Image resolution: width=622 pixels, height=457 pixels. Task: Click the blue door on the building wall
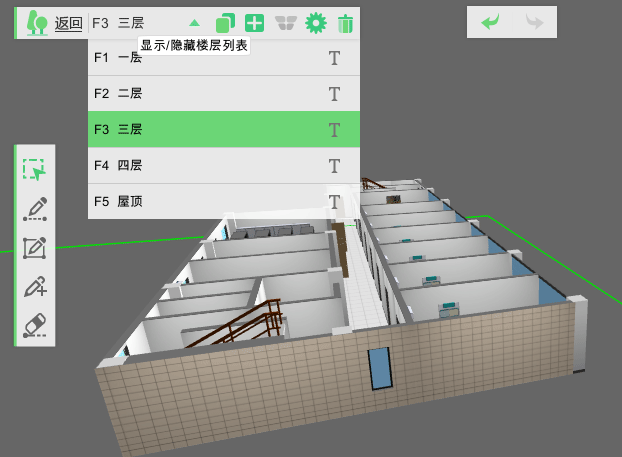click(x=380, y=369)
